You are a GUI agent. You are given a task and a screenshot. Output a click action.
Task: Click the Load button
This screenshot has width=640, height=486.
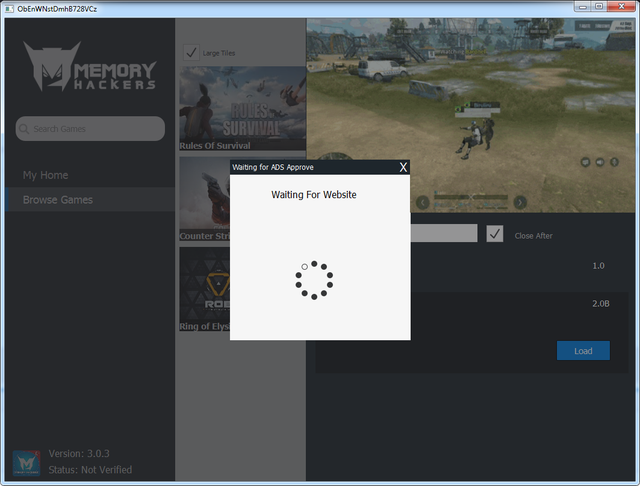pyautogui.click(x=583, y=351)
